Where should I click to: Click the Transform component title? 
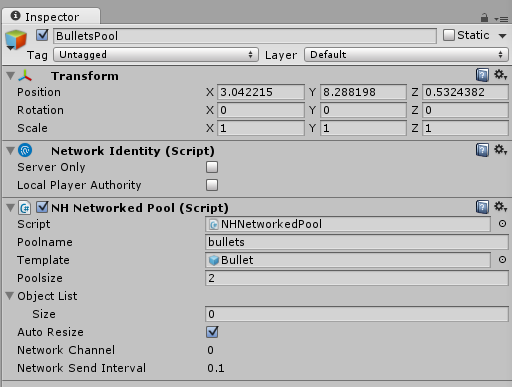coord(85,76)
